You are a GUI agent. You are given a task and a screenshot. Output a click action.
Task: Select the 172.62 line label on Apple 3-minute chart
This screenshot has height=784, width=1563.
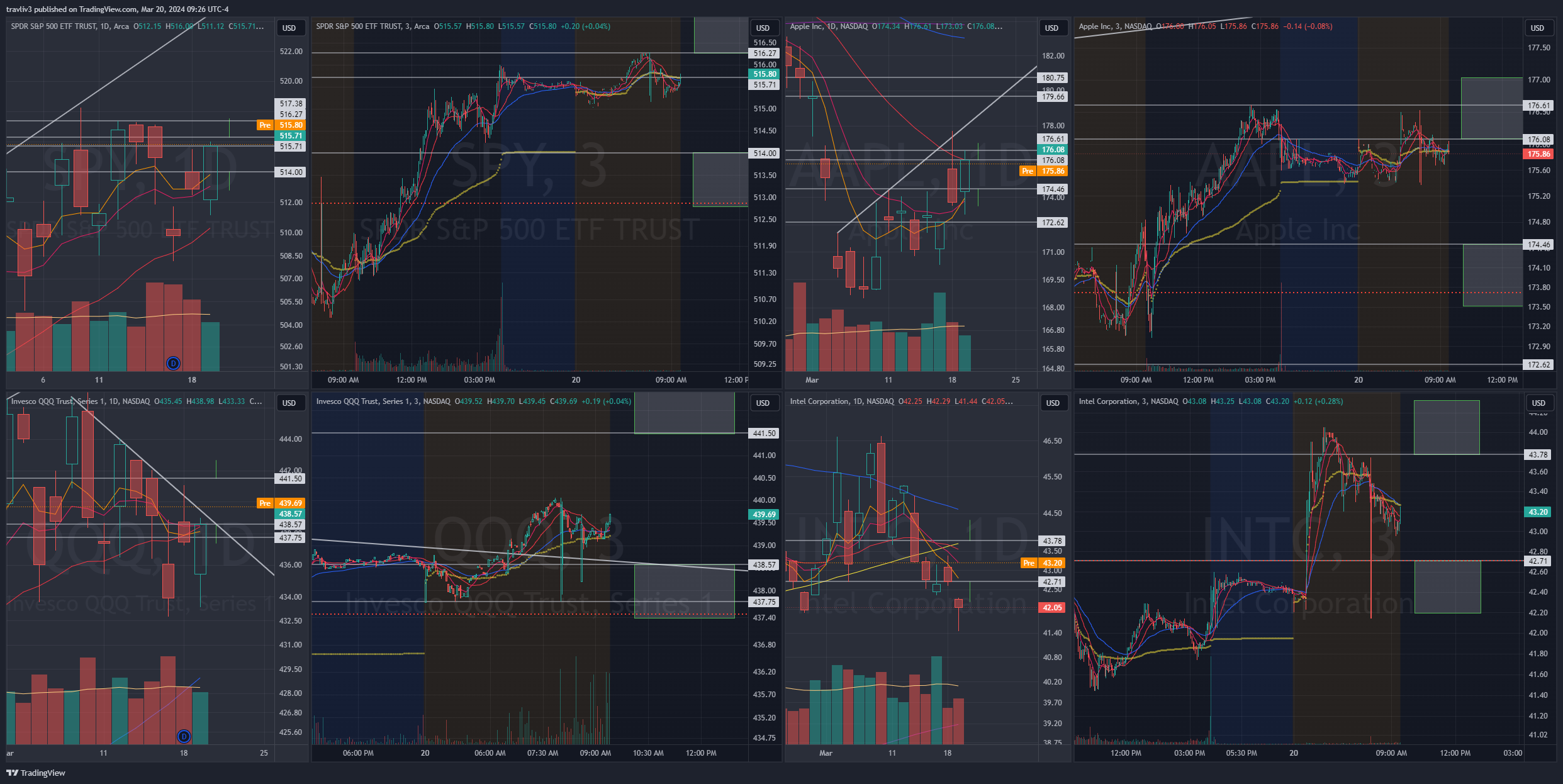(x=1539, y=365)
